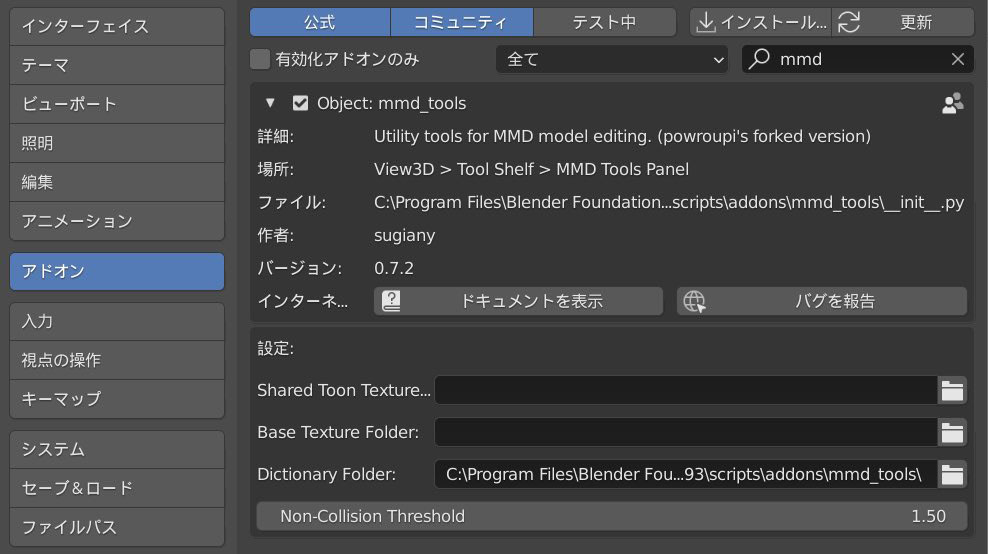
Task: Click the globe icon on バグを報告
Action: pyautogui.click(x=694, y=301)
